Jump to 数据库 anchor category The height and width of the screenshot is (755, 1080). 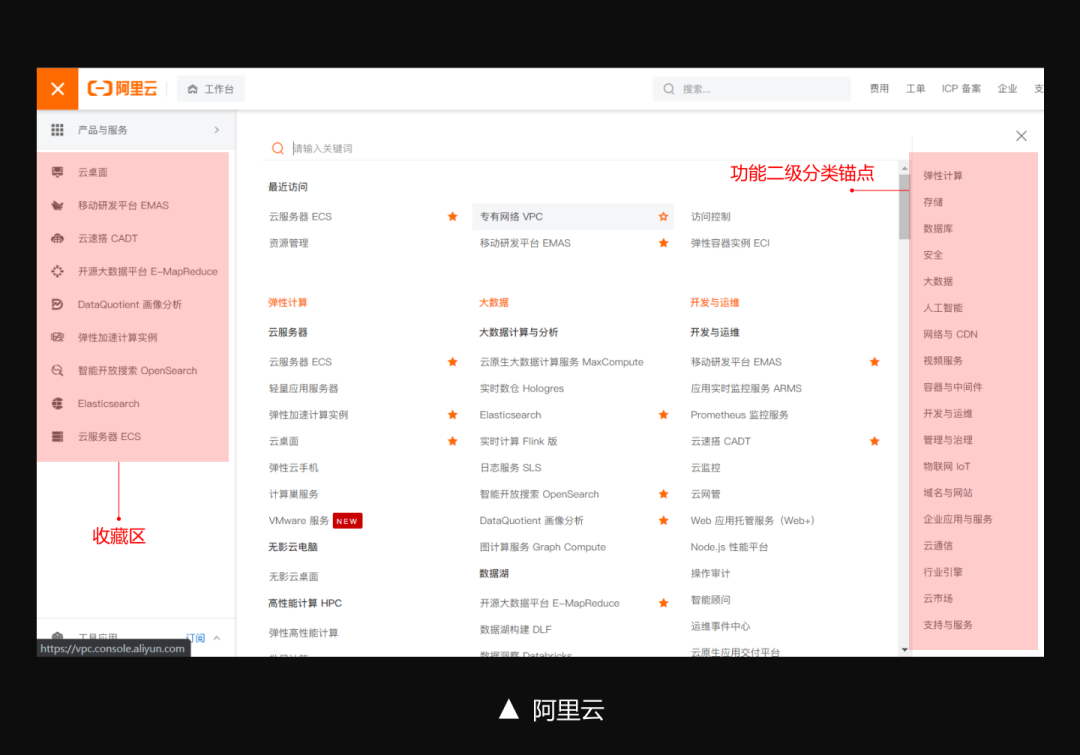(938, 229)
